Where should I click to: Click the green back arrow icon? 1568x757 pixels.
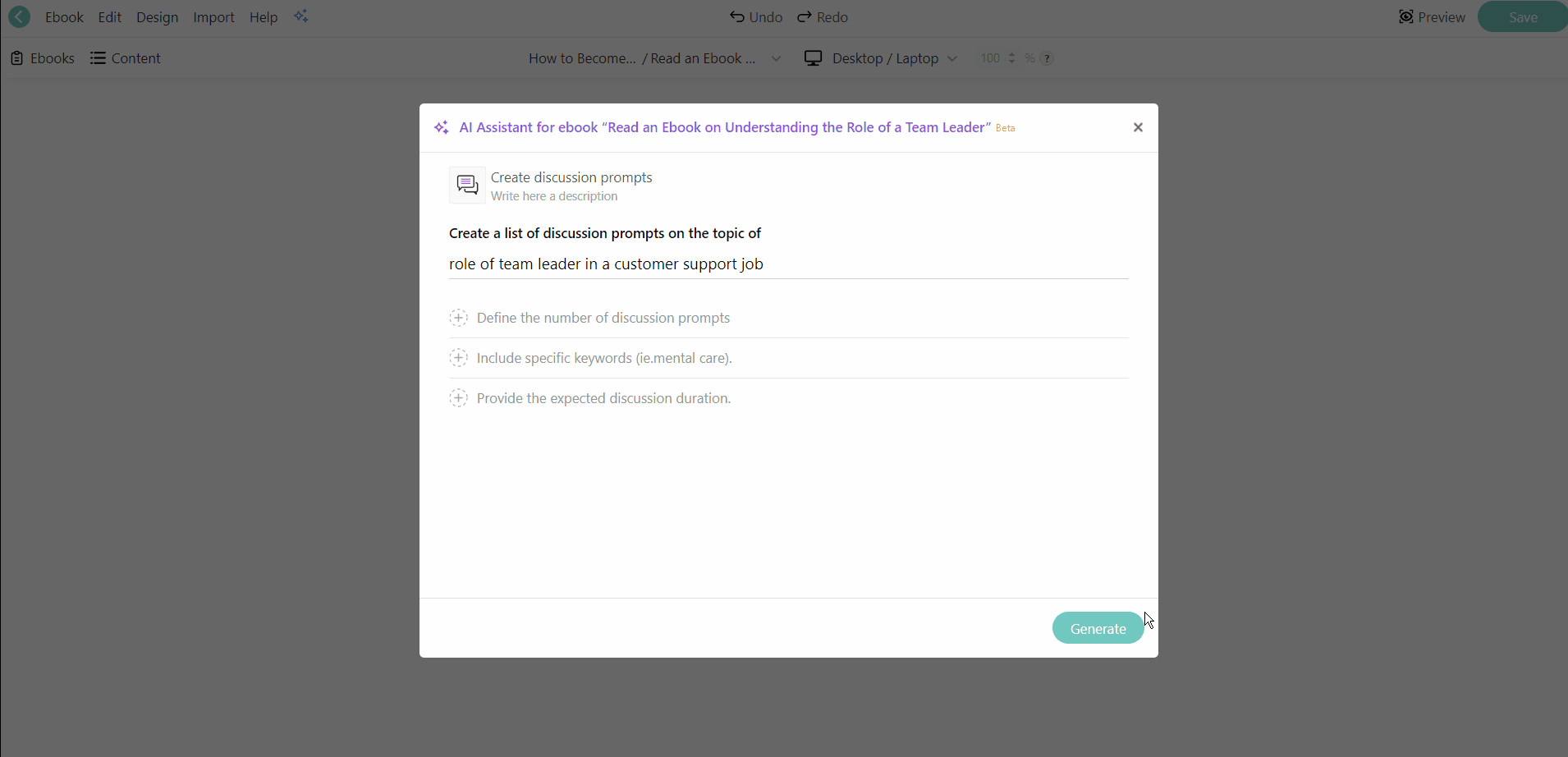click(19, 16)
